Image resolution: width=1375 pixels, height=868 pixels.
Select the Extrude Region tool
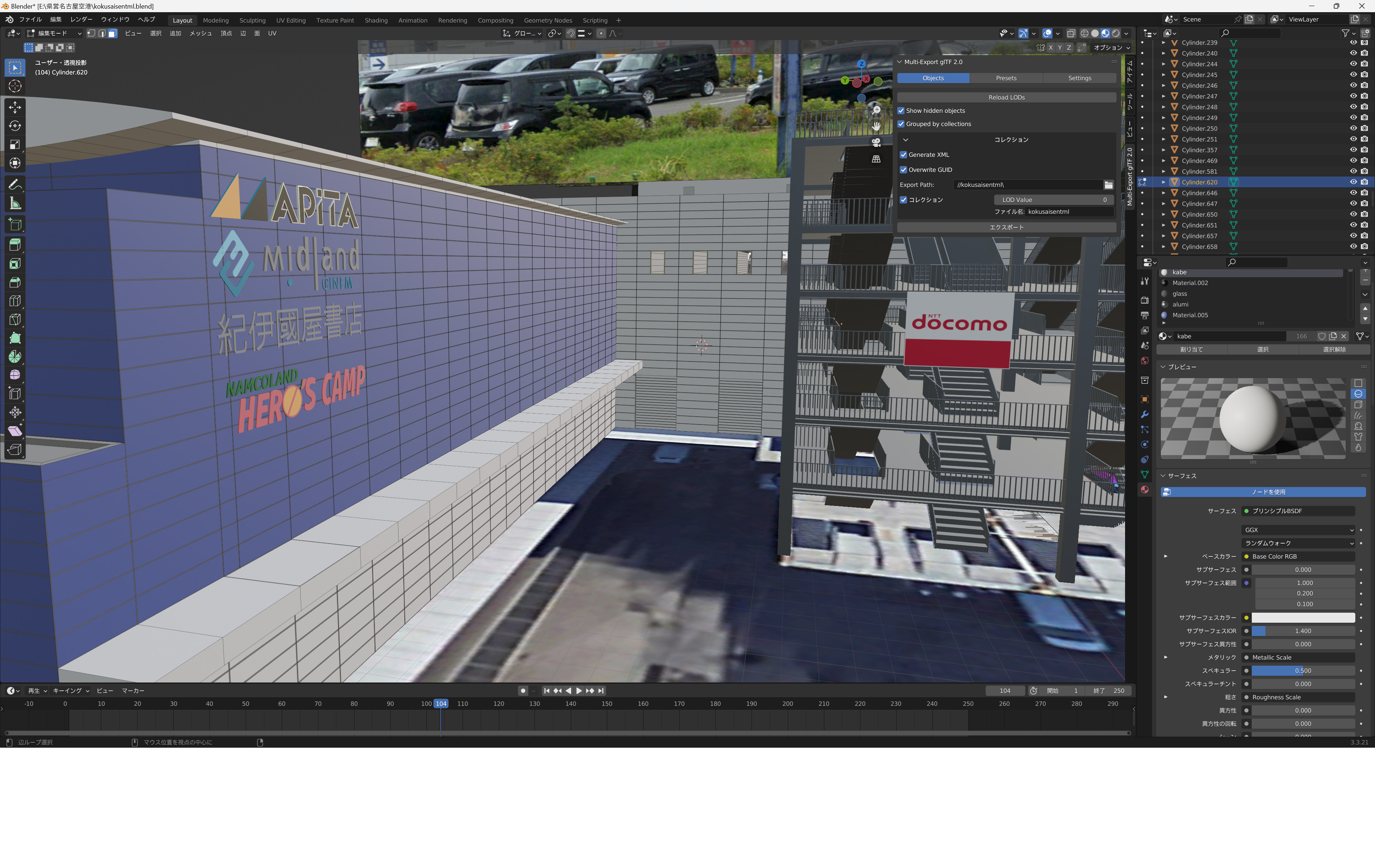[15, 245]
